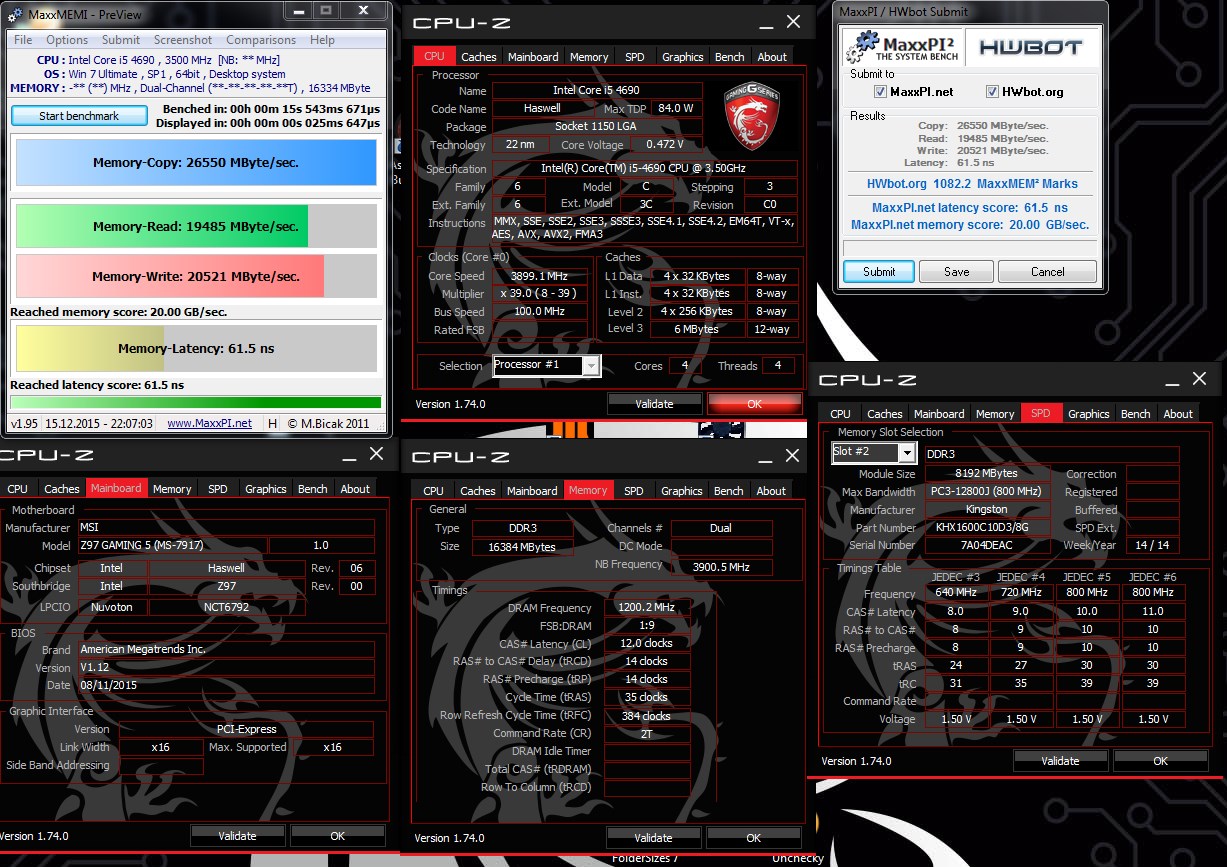The width and height of the screenshot is (1227, 867).
Task: Click the part number KHX1600C10D3/8G field
Action: pos(989,528)
